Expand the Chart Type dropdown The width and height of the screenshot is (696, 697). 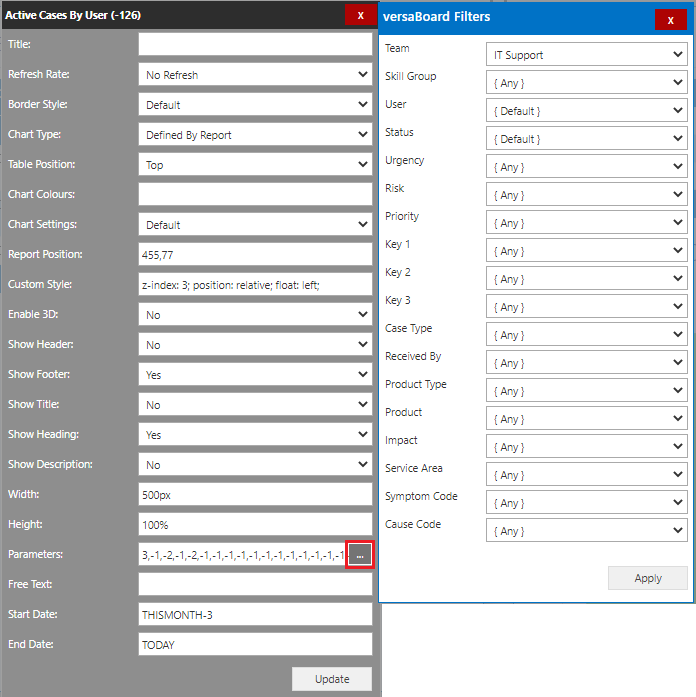255,135
